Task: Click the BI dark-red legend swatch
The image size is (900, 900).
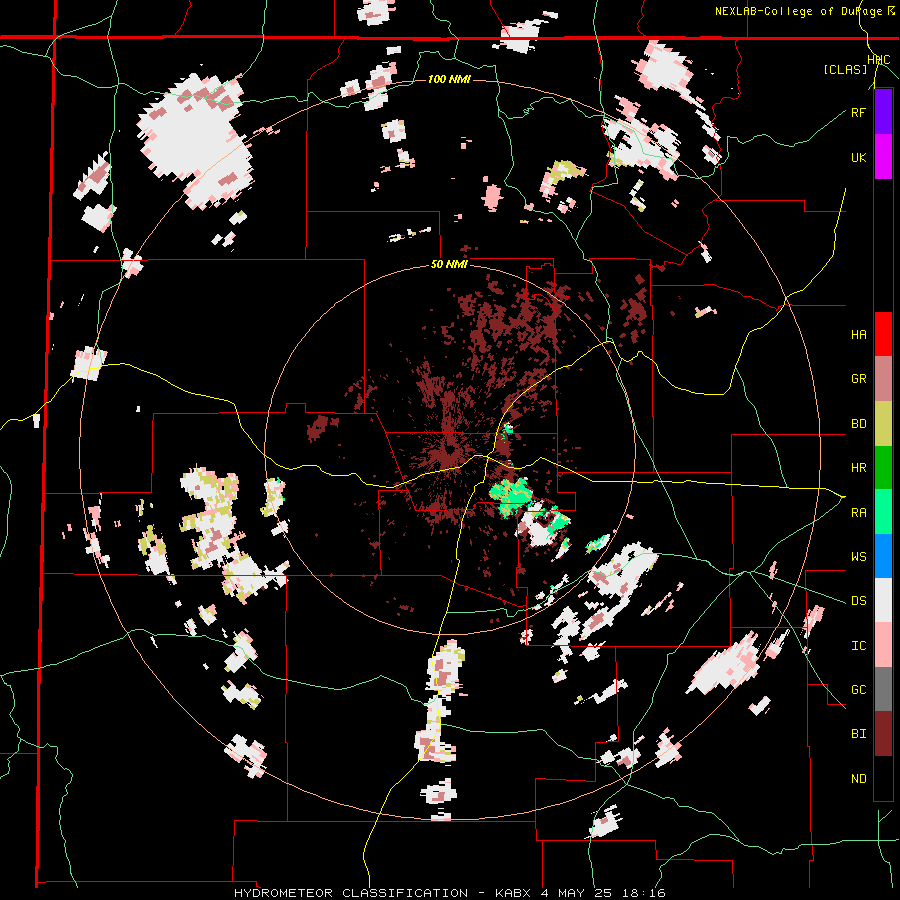Action: coord(883,734)
